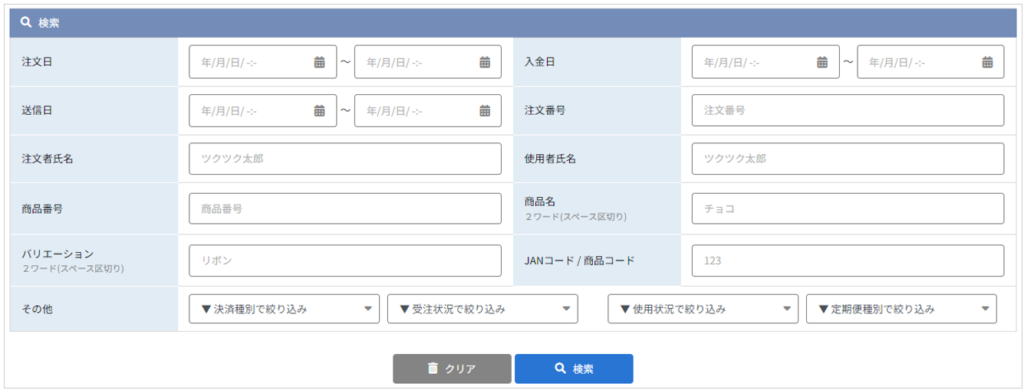Click the 注文者氏名 label

point(47,159)
